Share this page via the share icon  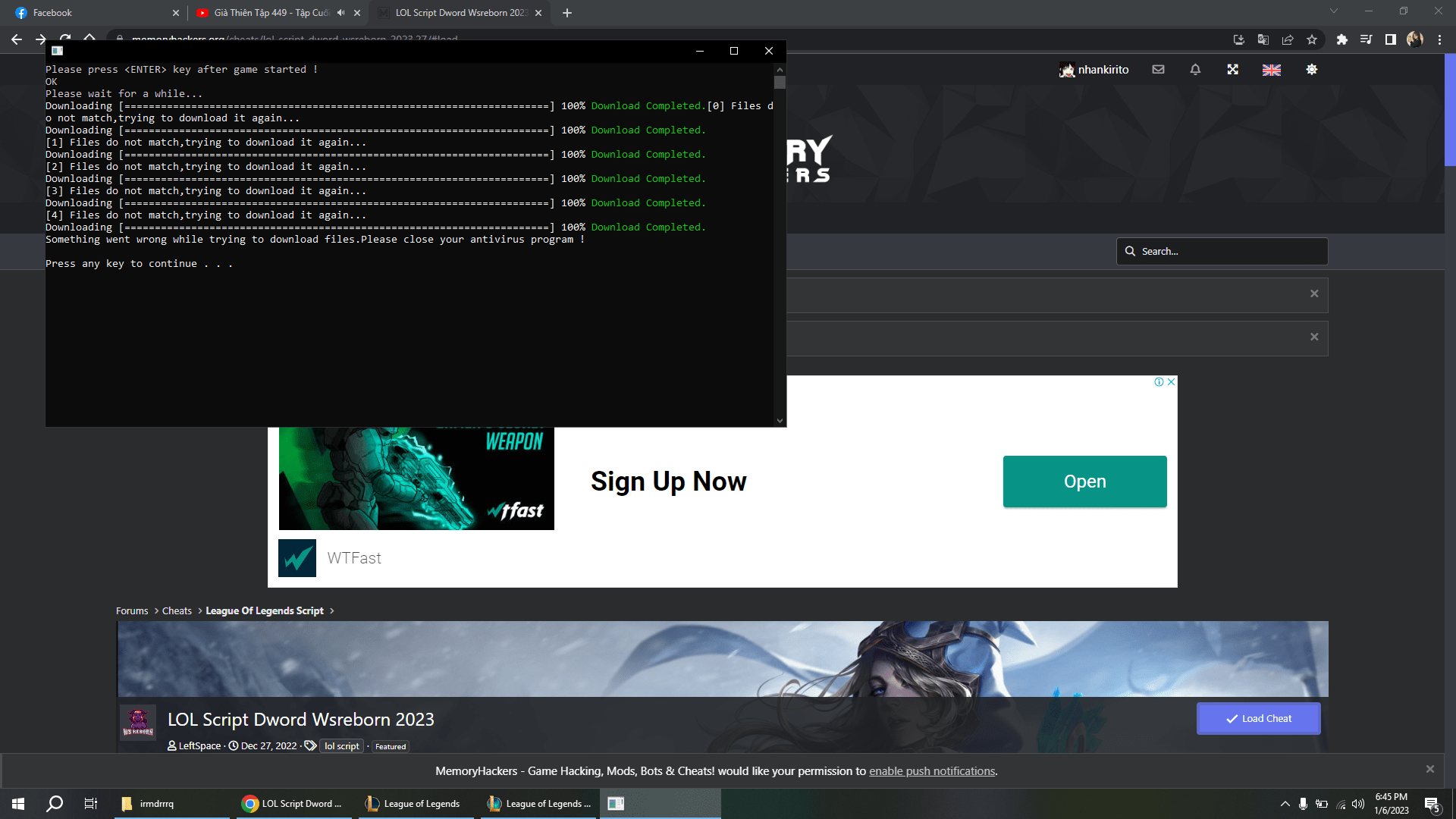tap(1288, 39)
